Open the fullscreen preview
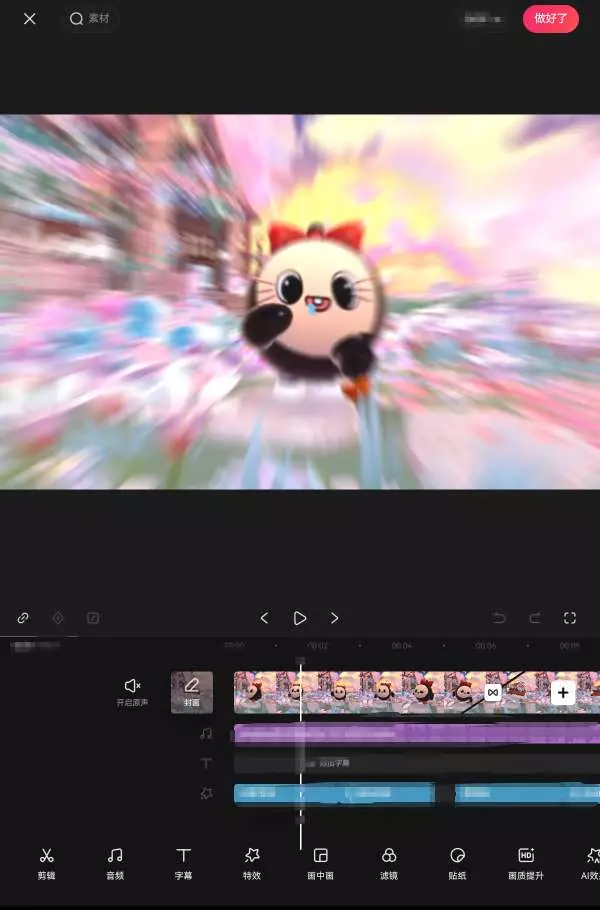Screen dimensions: 600x910 [x=570, y=618]
